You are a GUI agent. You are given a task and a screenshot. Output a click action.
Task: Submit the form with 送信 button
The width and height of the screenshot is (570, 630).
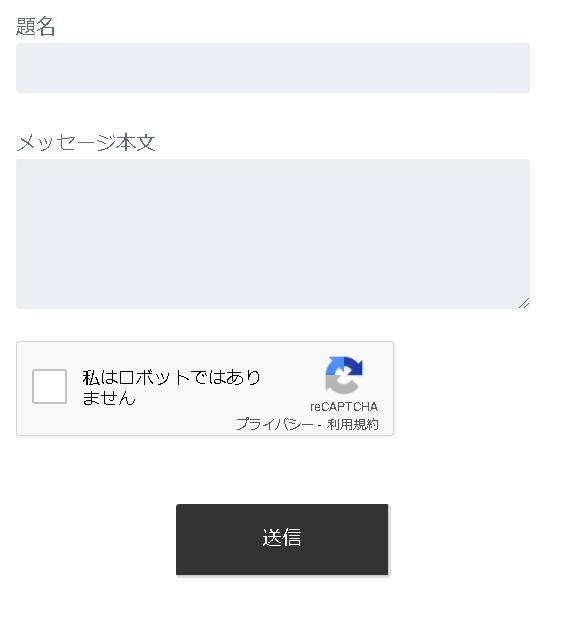click(x=282, y=540)
